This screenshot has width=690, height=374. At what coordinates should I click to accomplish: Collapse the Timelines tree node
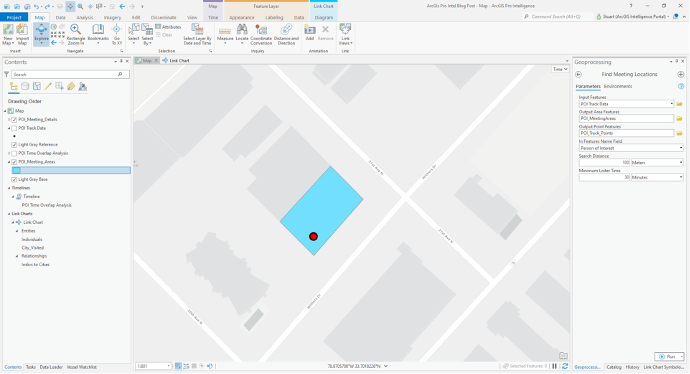click(9, 188)
